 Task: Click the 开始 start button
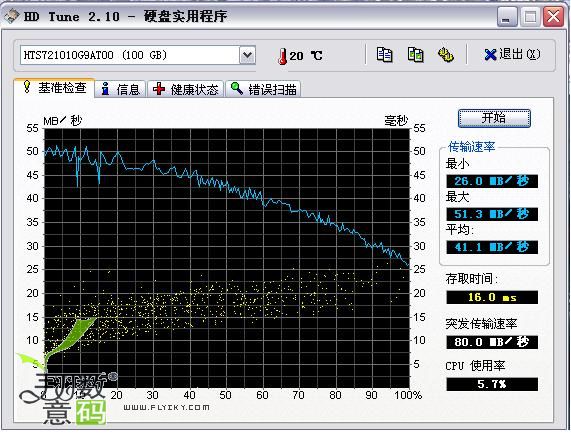(494, 118)
